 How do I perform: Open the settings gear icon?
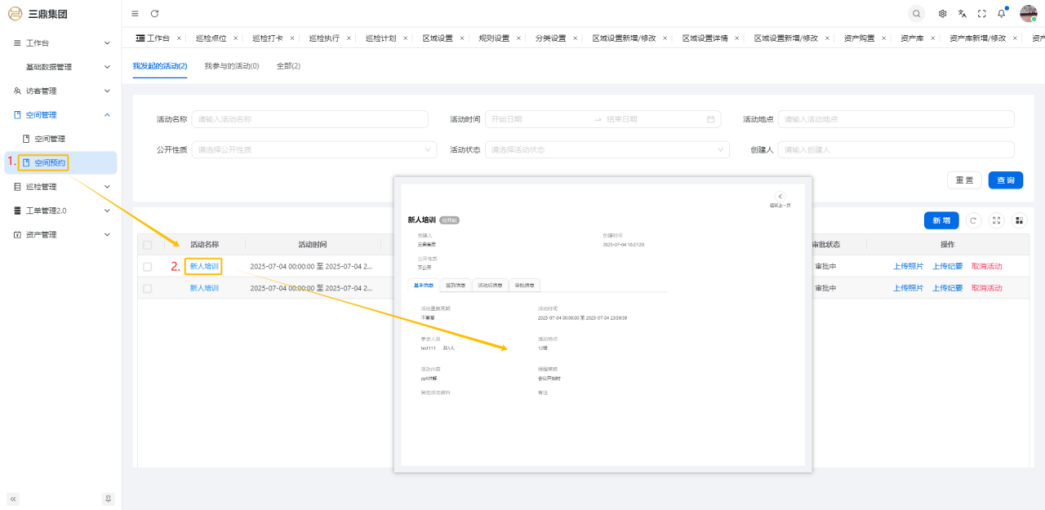click(x=942, y=13)
